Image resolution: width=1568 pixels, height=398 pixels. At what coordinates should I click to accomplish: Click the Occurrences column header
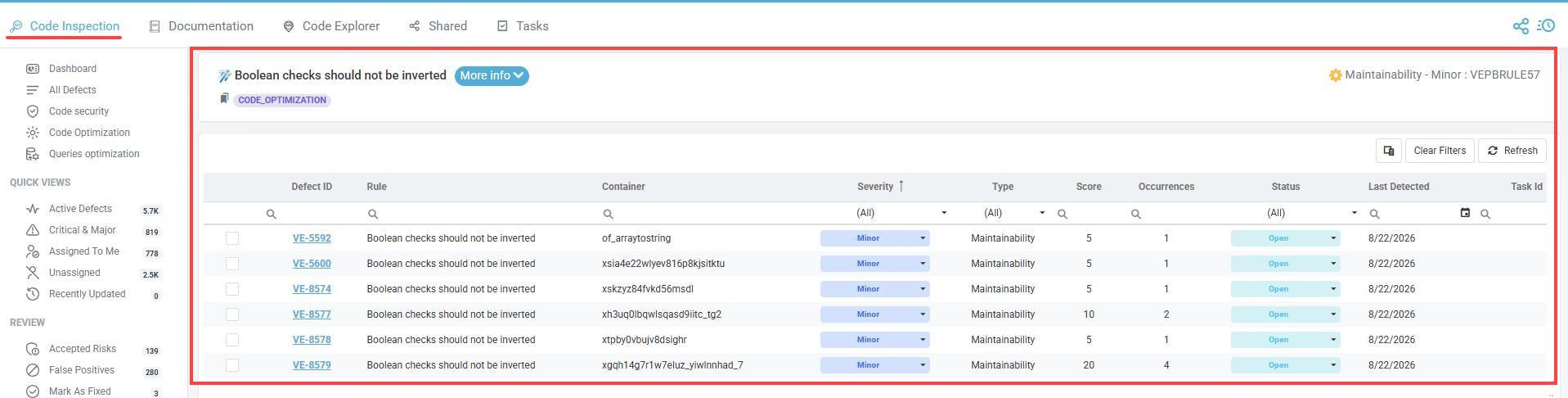[1166, 187]
